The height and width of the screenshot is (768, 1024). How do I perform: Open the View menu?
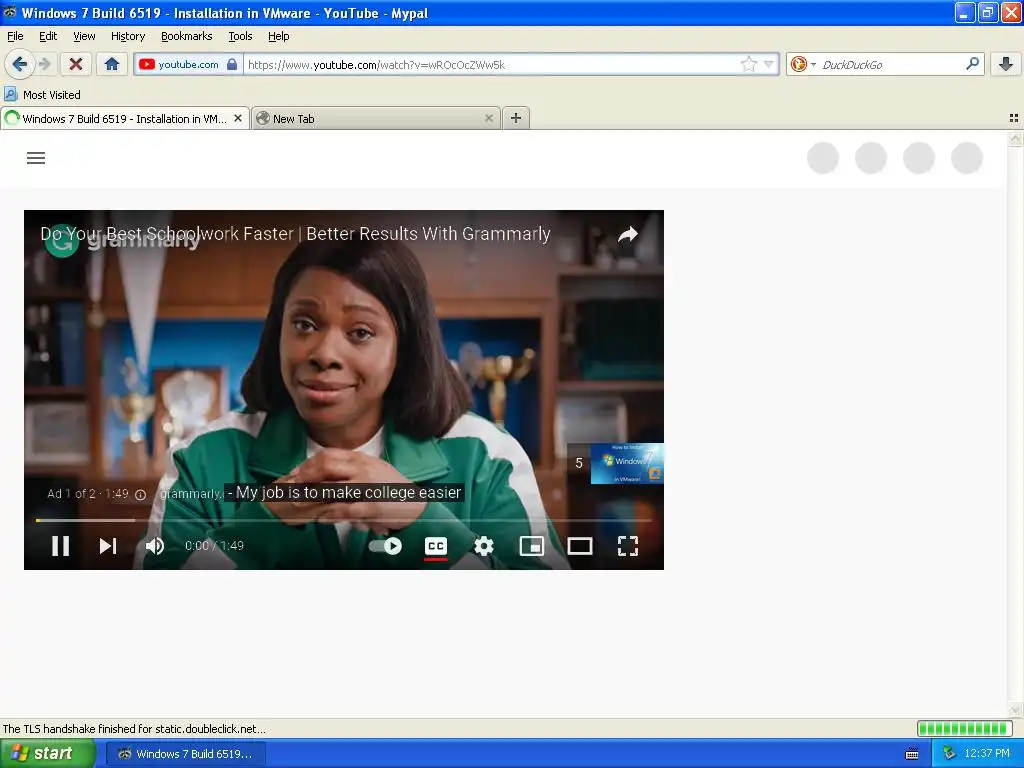(x=84, y=36)
